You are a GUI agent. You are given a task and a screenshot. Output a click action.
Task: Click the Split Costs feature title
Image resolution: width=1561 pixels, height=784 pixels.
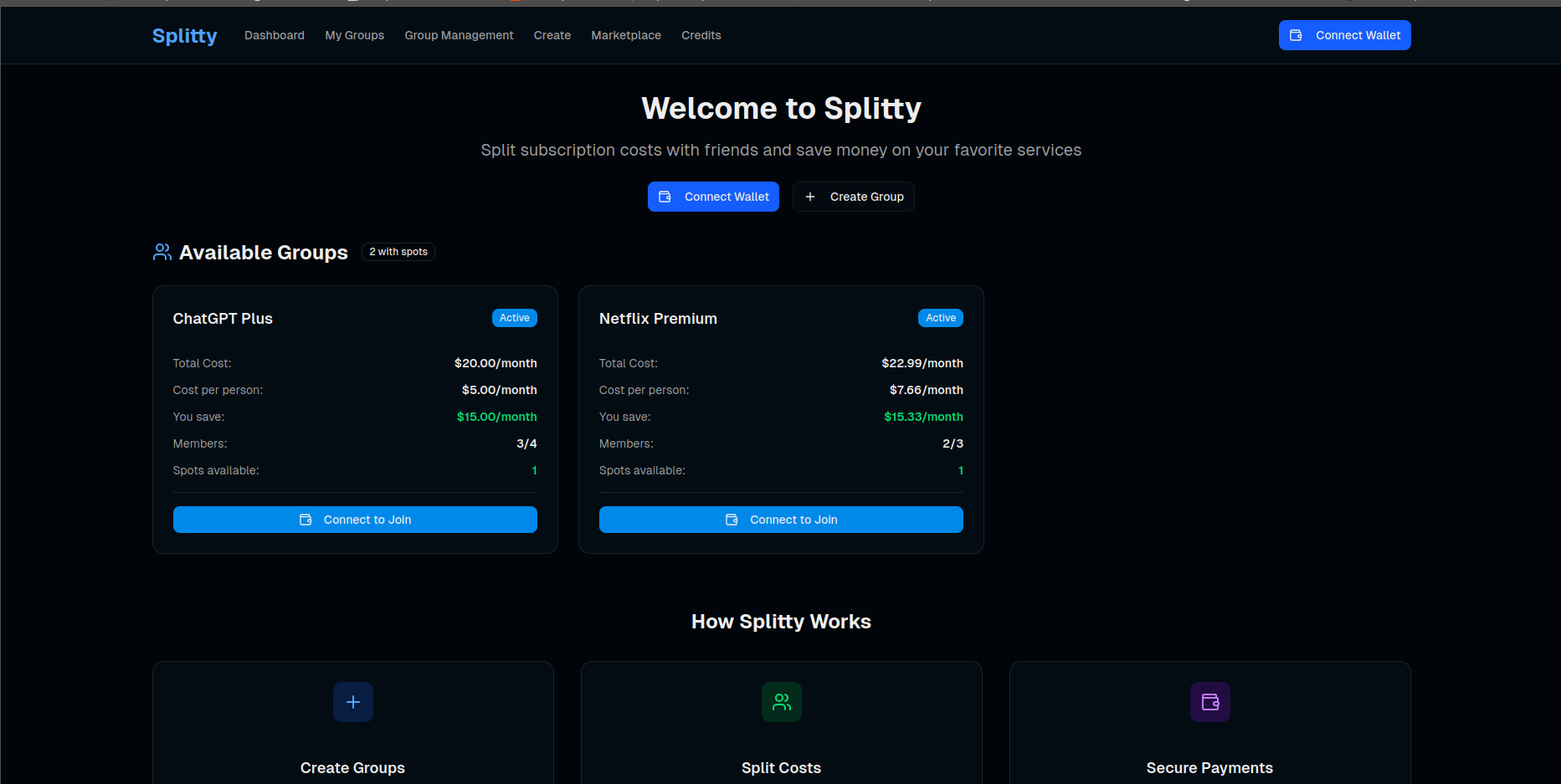coord(781,768)
